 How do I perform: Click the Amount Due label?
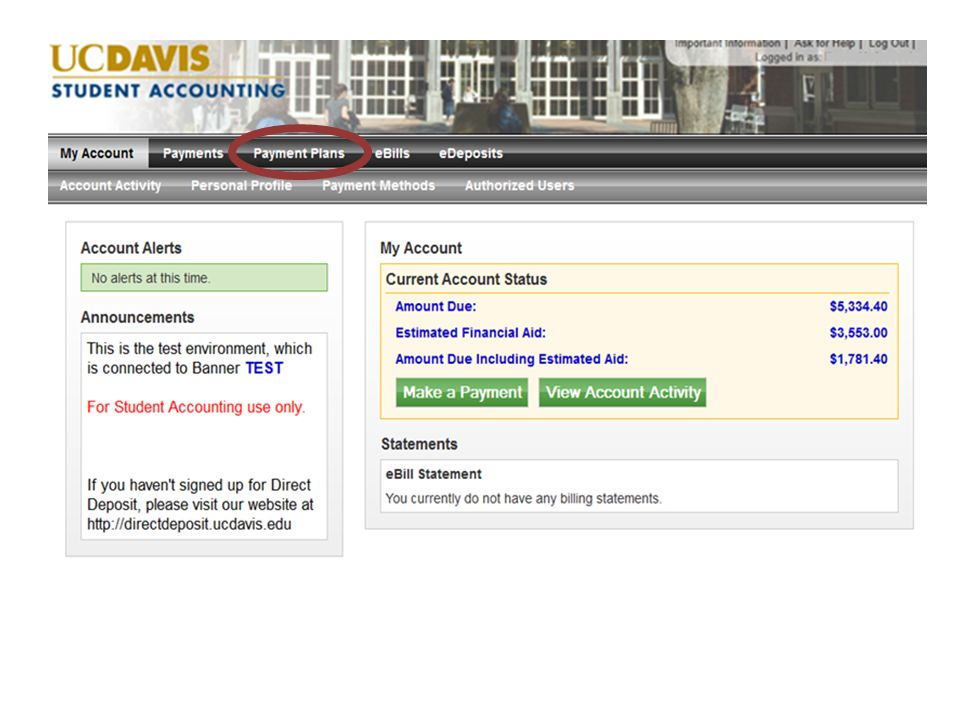[x=435, y=306]
